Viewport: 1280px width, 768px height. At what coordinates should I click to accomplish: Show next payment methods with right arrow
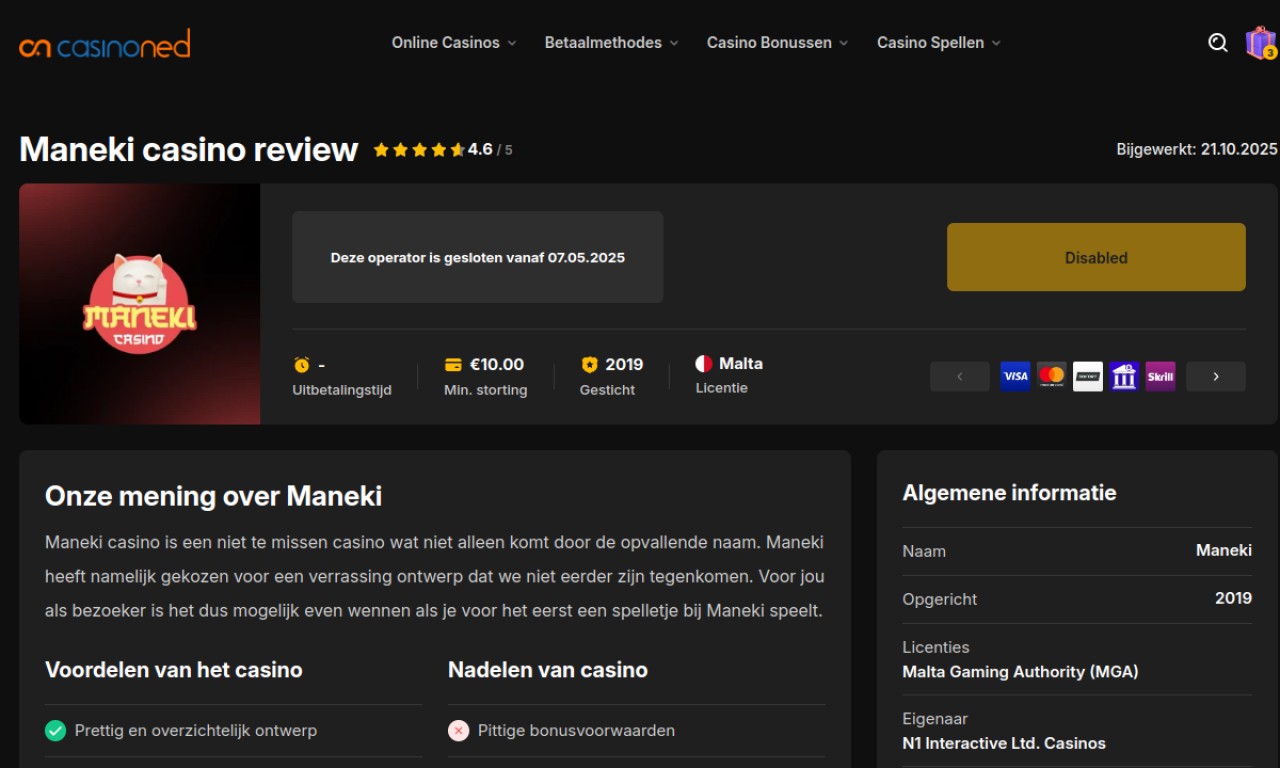click(x=1215, y=376)
